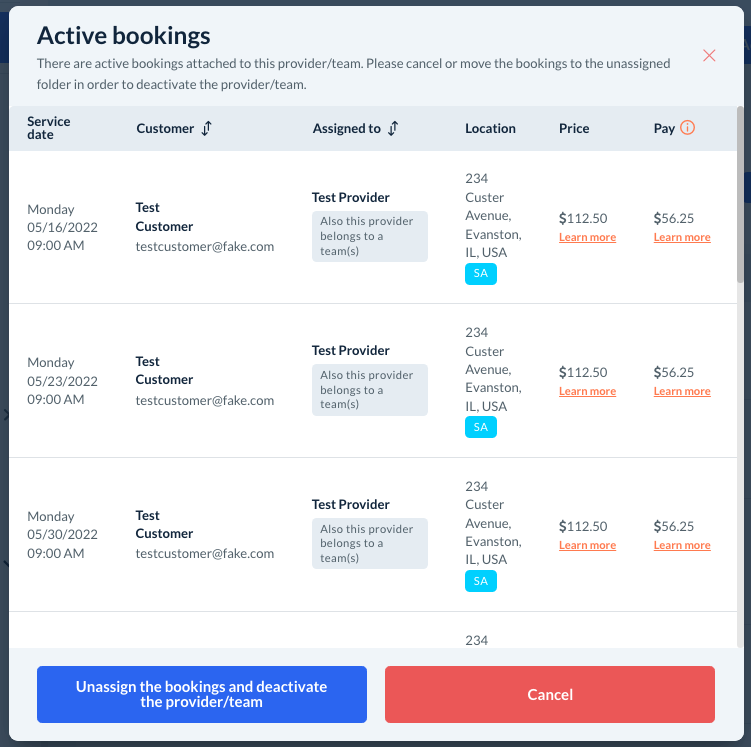Image resolution: width=751 pixels, height=747 pixels.
Task: Sort by Customer column arrows icon
Action: click(207, 128)
